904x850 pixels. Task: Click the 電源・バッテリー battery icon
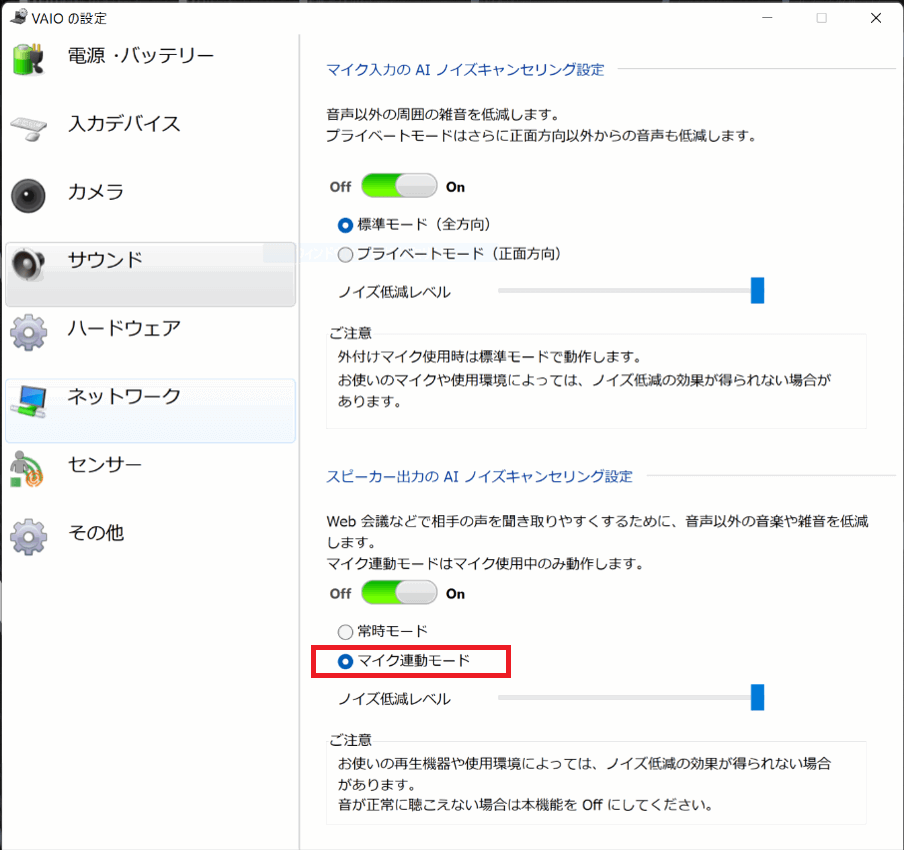28,59
